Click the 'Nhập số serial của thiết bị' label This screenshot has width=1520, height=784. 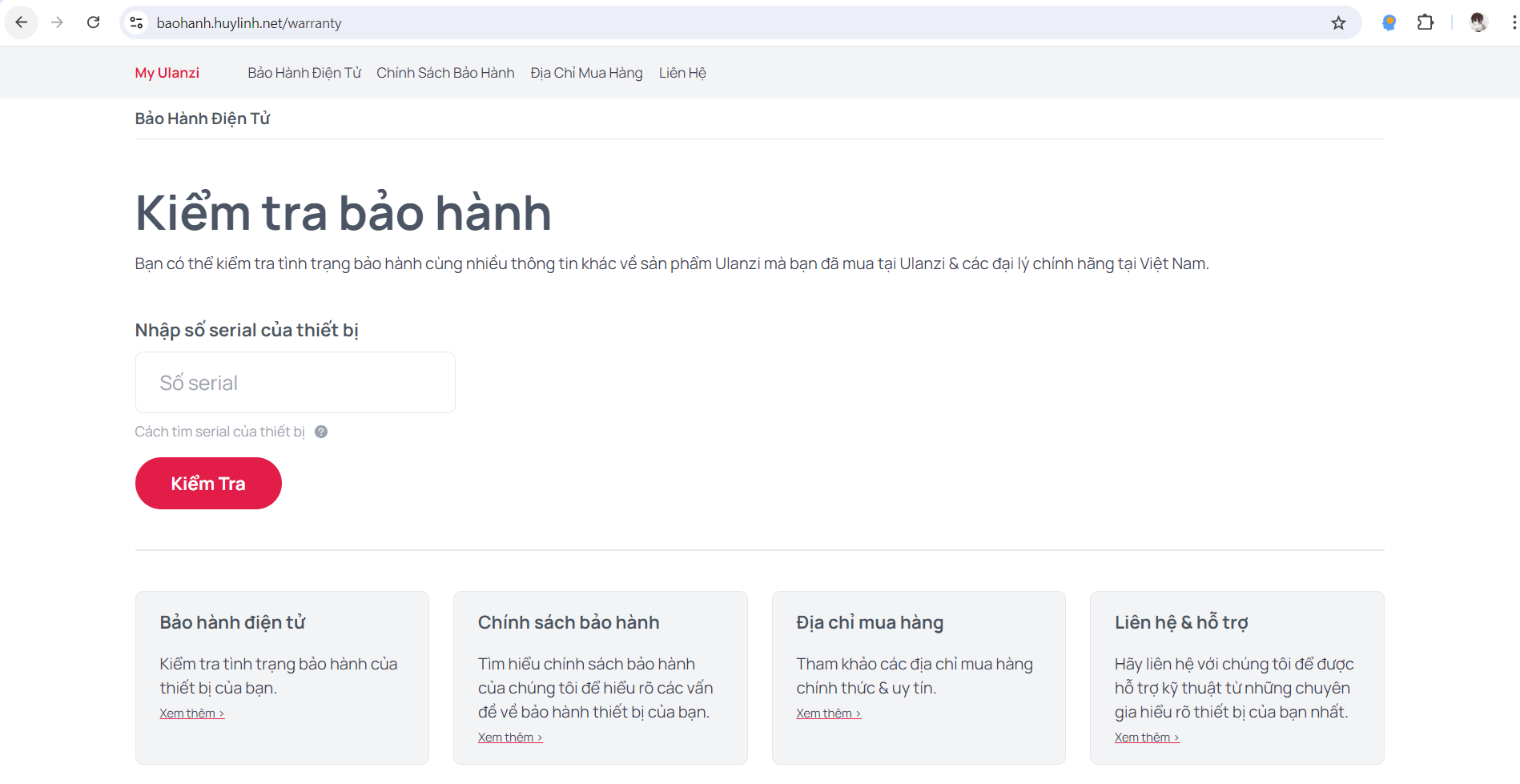[247, 330]
